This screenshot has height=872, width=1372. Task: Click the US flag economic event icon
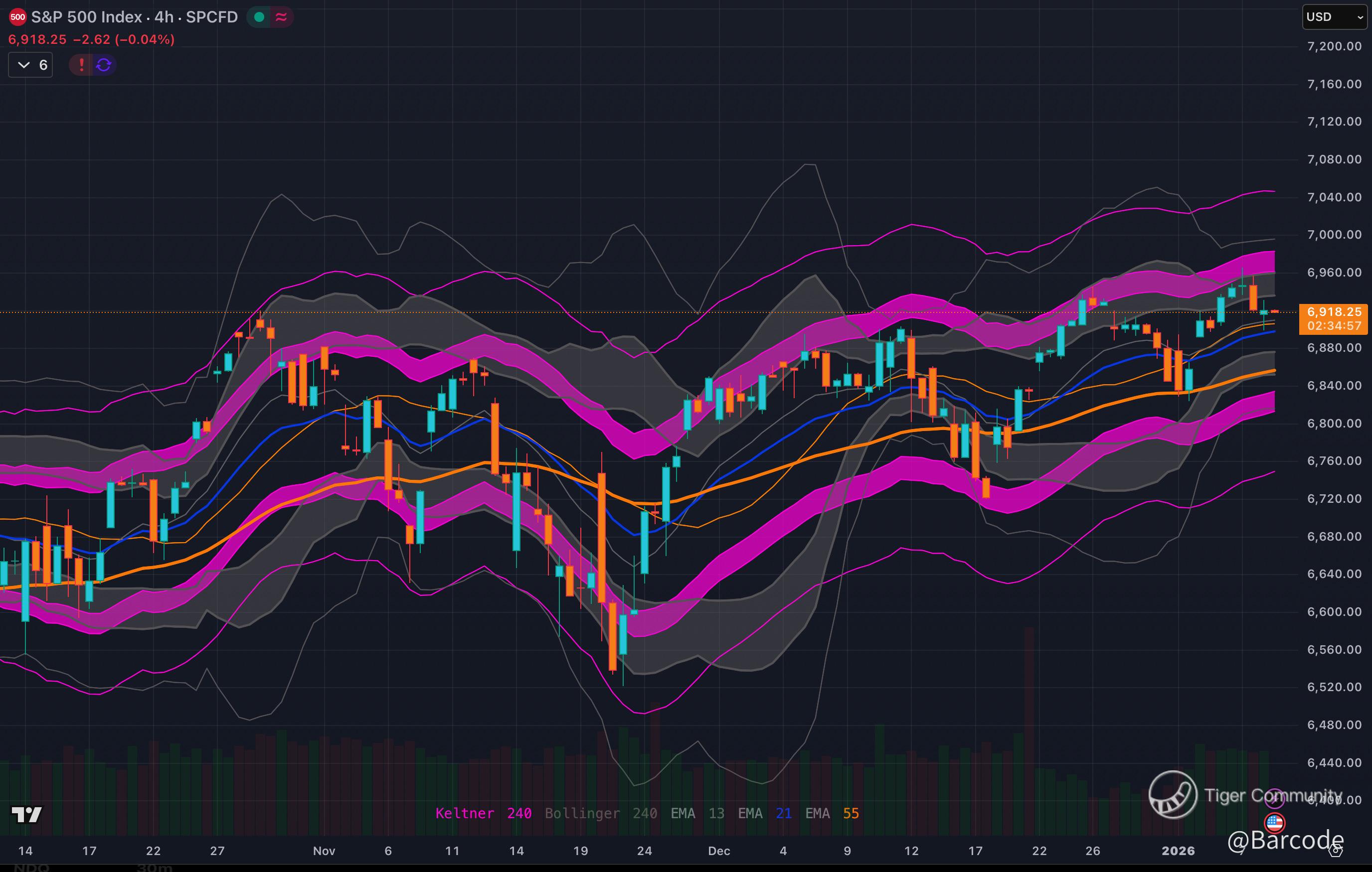pos(1275,823)
